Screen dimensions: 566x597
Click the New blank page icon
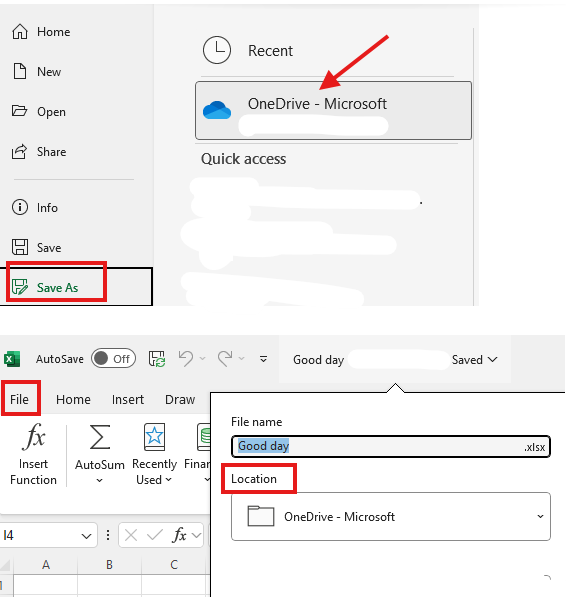click(x=20, y=71)
